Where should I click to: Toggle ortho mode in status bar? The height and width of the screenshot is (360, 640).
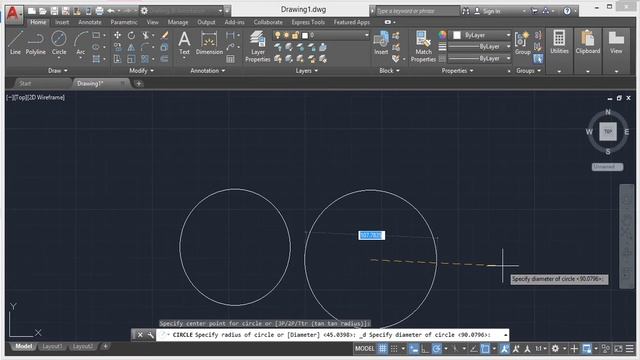click(x=425, y=349)
